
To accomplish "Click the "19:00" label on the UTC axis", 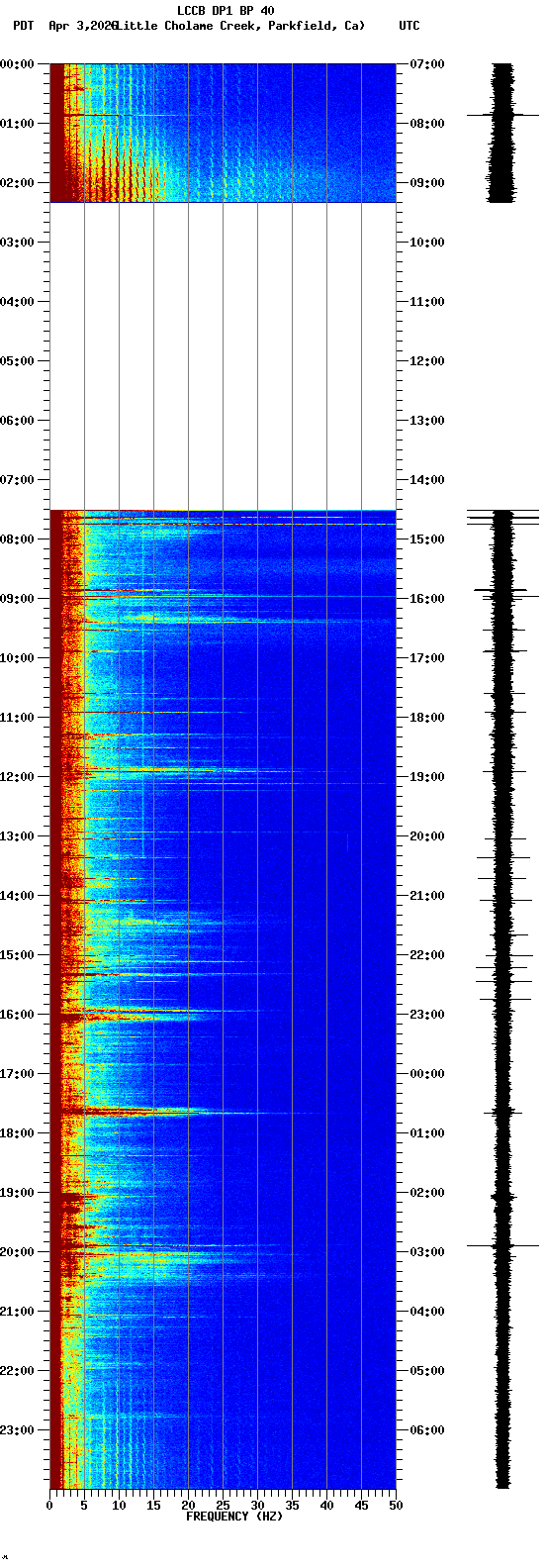I will [427, 777].
